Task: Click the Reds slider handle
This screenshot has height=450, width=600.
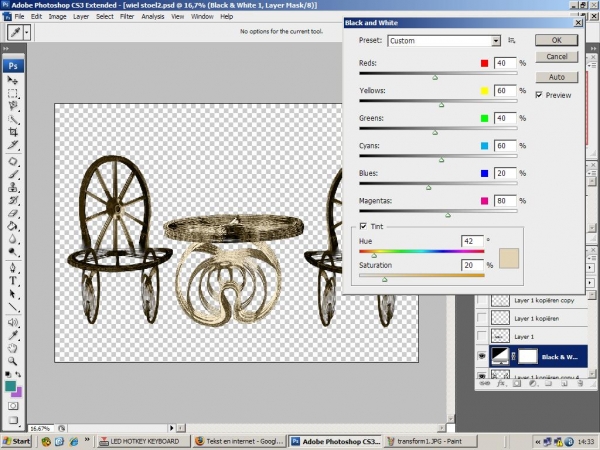Action: [435, 78]
